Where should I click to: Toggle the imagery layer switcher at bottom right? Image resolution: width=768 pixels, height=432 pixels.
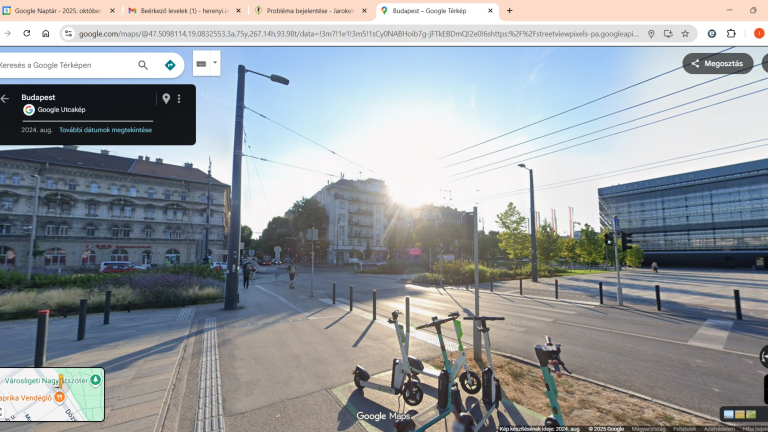coord(740,414)
